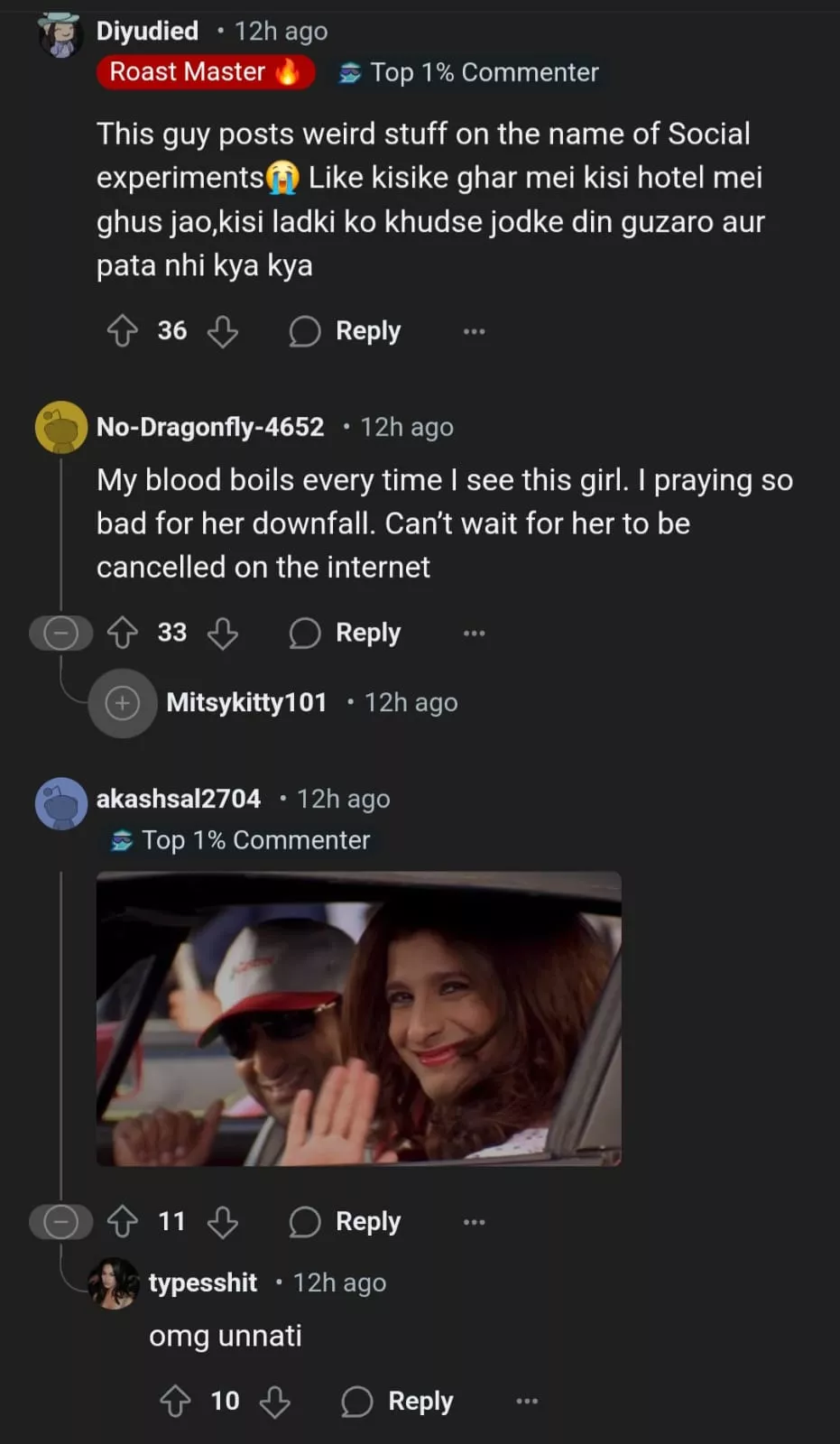This screenshot has width=840, height=1444.
Task: Upvote akashsal2704's image comment
Action: tap(123, 1222)
